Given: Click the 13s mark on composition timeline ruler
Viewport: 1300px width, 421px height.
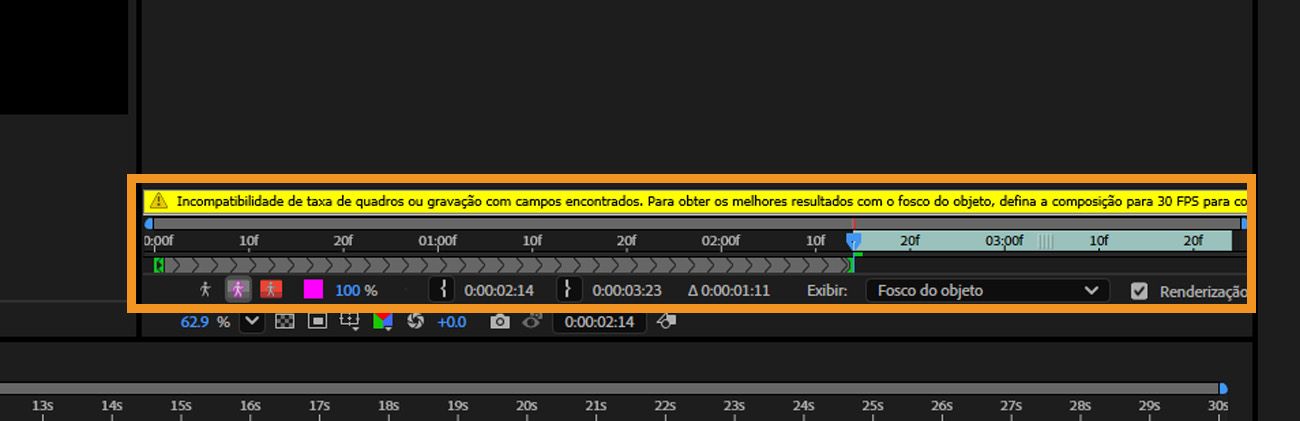Looking at the screenshot, I should 42,406.
